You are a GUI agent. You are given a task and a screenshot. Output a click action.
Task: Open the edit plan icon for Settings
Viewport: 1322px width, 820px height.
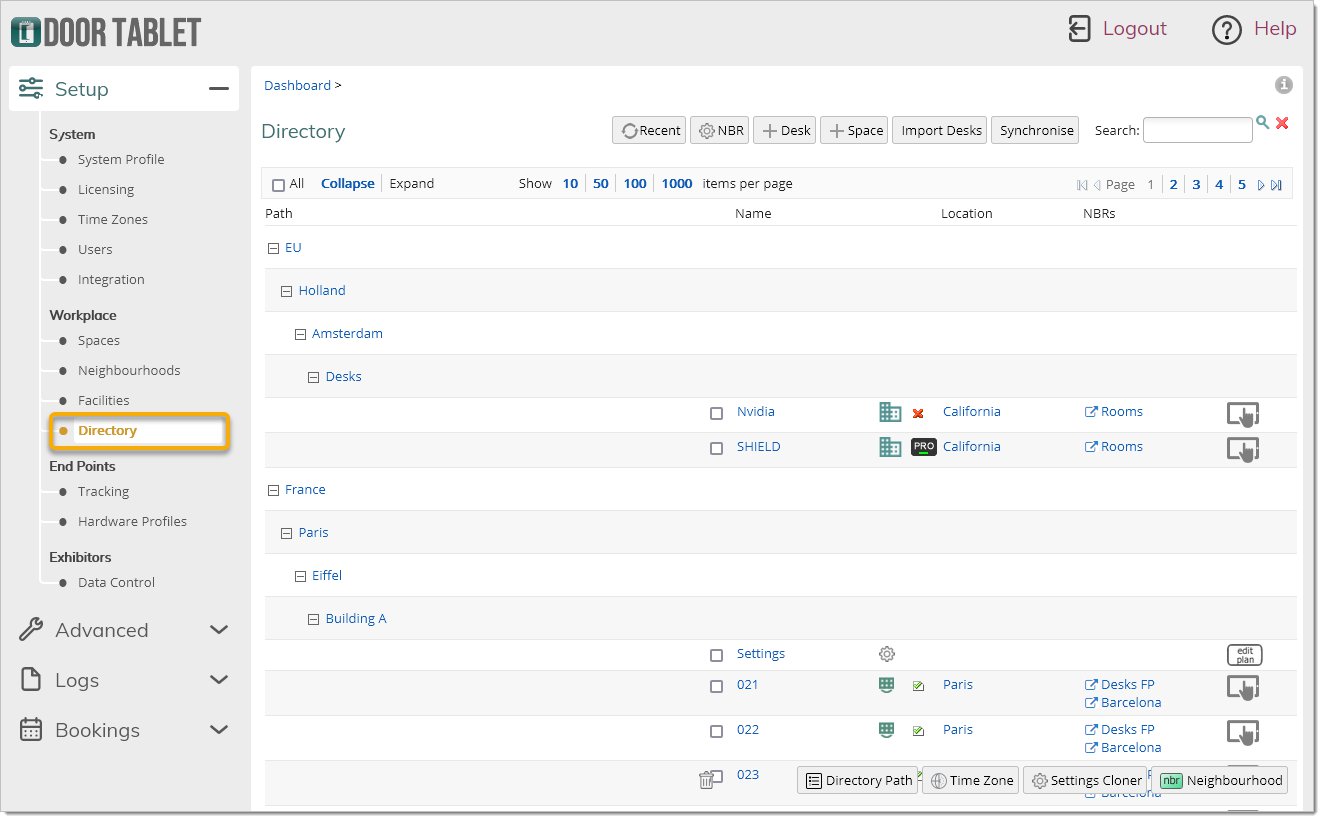point(1244,655)
